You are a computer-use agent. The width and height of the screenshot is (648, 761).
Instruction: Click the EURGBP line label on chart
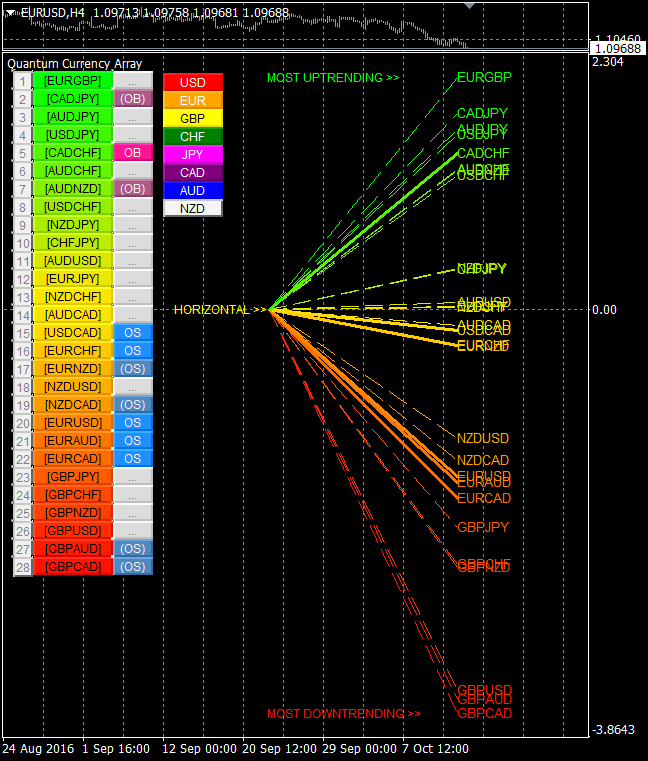coord(484,77)
